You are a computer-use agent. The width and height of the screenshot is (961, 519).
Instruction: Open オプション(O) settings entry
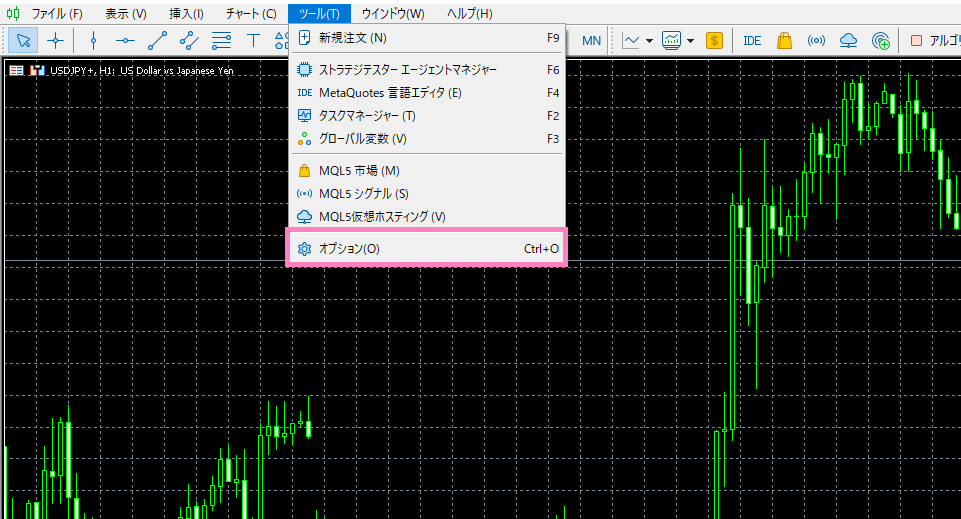427,249
